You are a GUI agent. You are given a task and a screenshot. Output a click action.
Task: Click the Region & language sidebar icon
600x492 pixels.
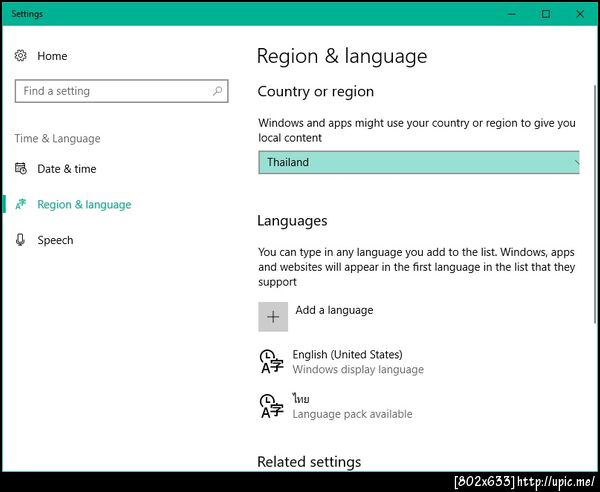[20, 204]
